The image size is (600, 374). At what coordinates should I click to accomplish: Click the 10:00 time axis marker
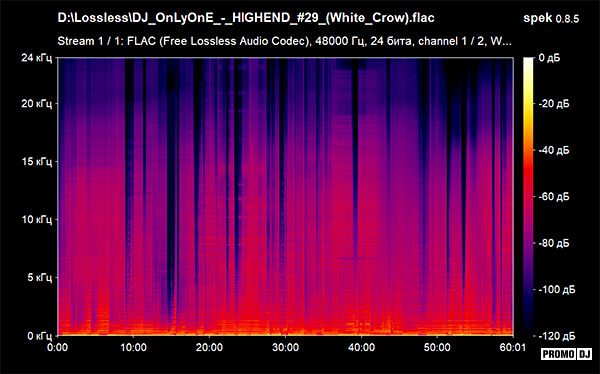[x=133, y=348]
